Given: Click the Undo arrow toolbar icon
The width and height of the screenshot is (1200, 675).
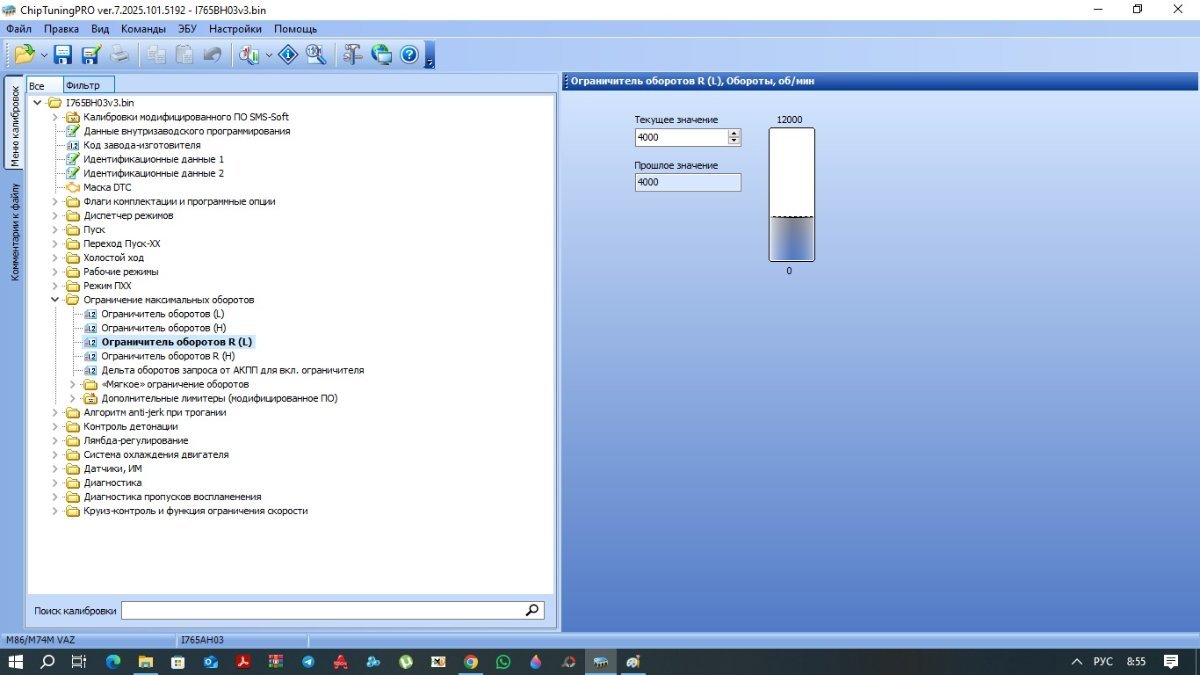Looking at the screenshot, I should (x=212, y=54).
